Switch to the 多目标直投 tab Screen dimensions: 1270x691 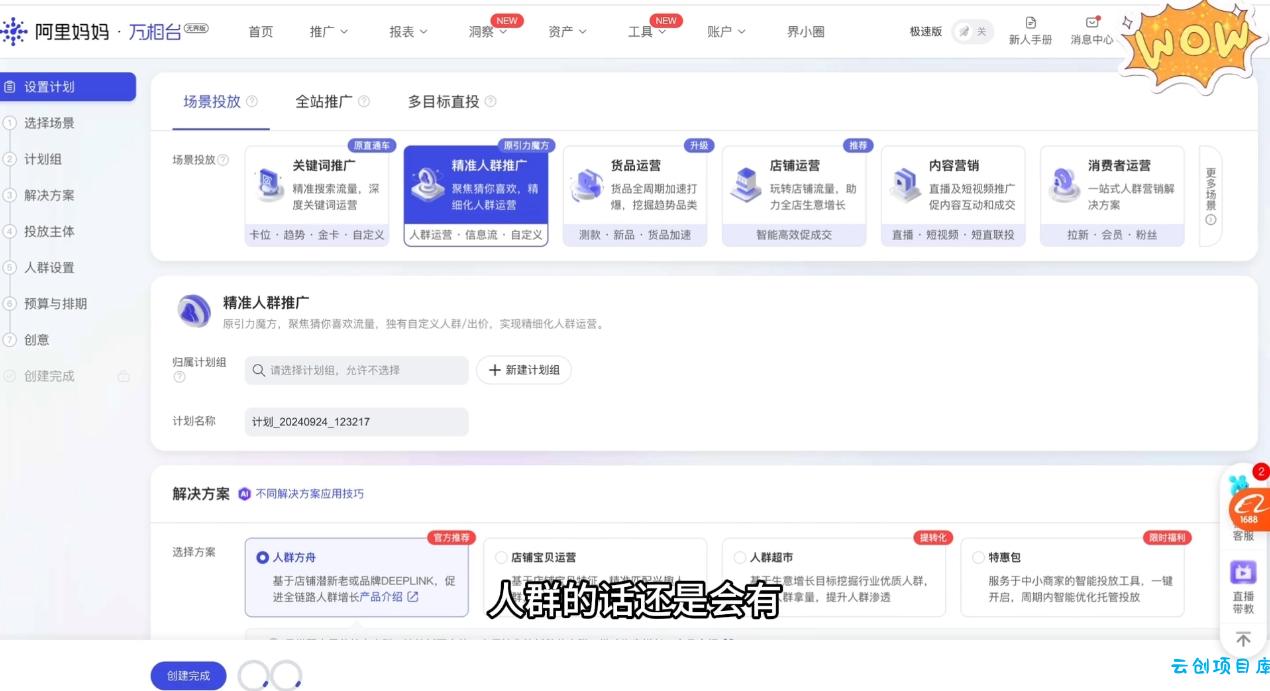[x=443, y=102]
